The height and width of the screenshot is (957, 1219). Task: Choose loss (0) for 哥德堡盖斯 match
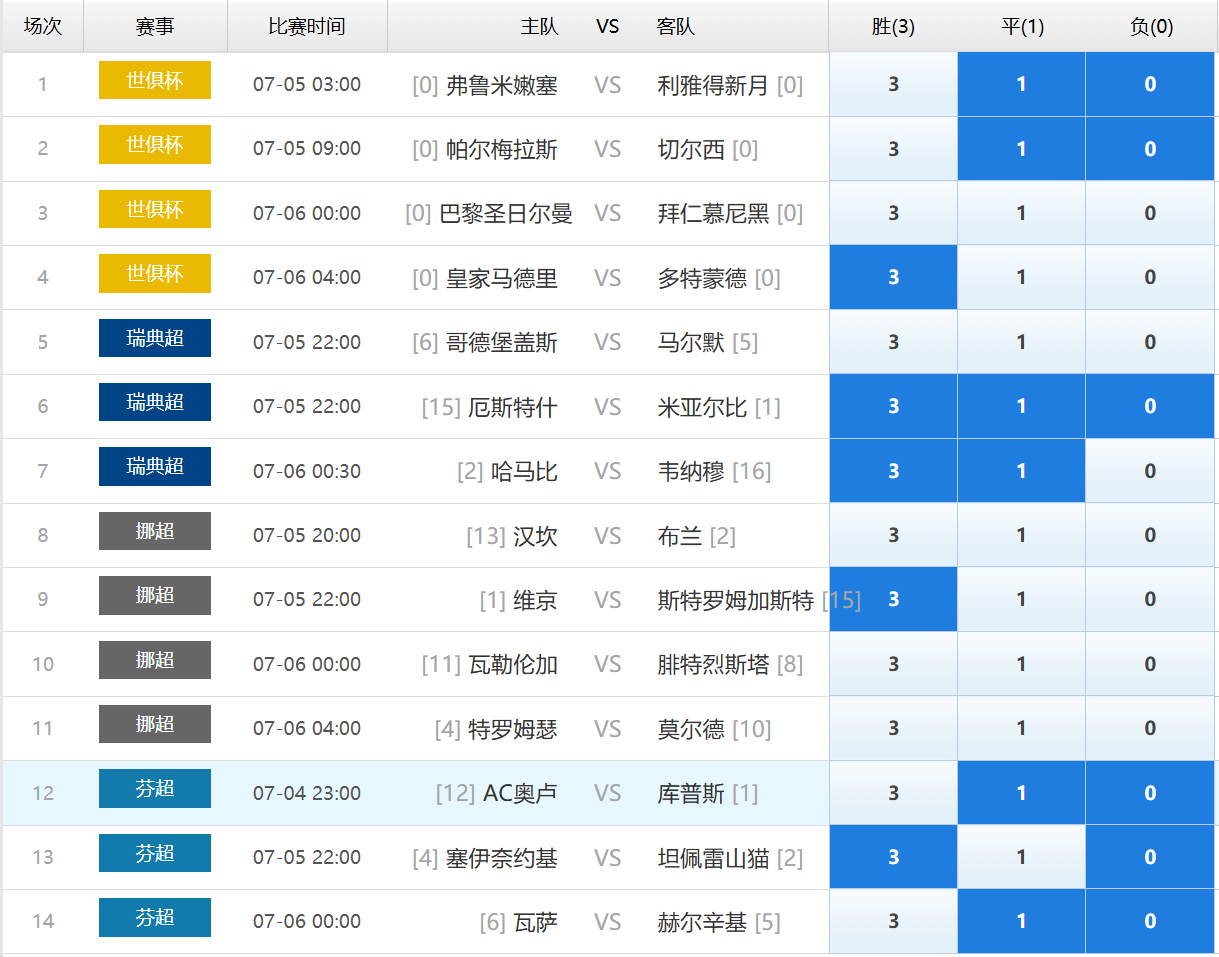pos(1150,342)
